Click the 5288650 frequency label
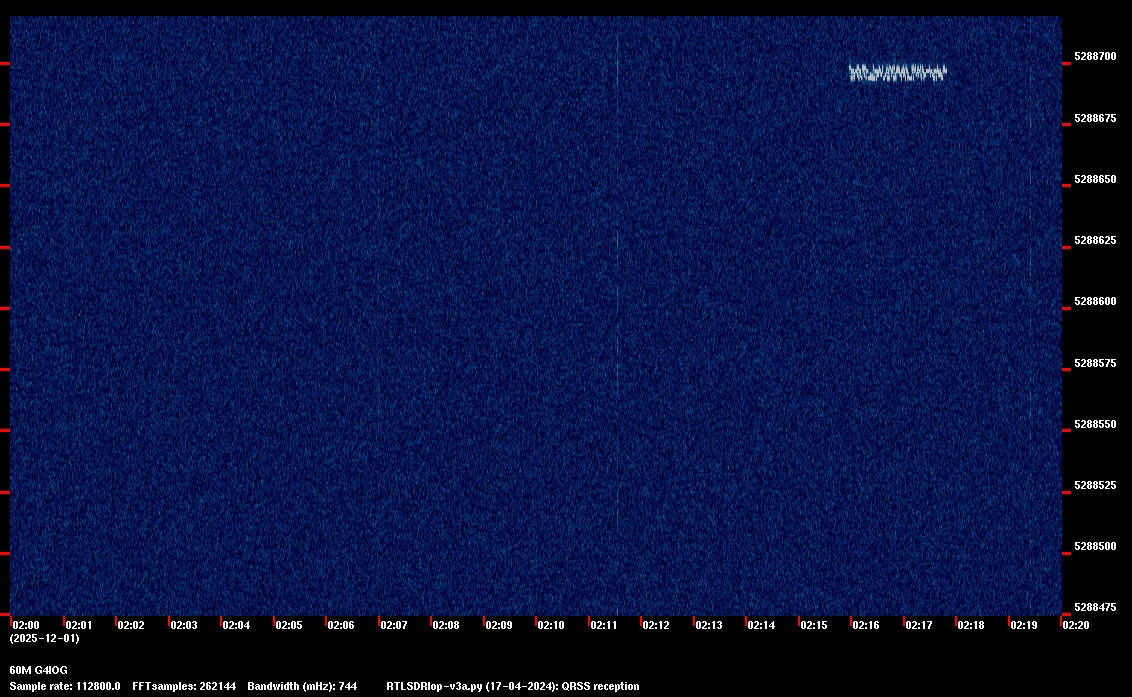 click(1094, 179)
